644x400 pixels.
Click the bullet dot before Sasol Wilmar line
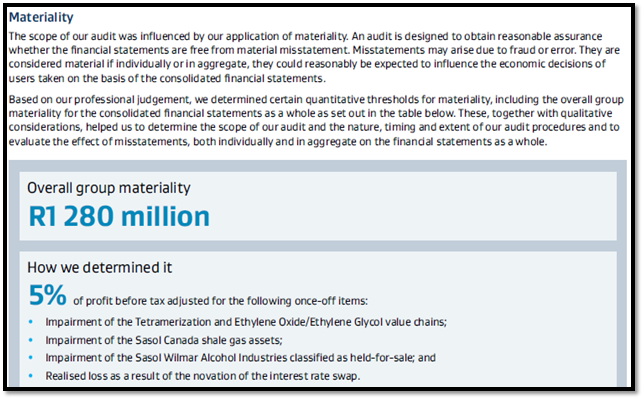31,358
